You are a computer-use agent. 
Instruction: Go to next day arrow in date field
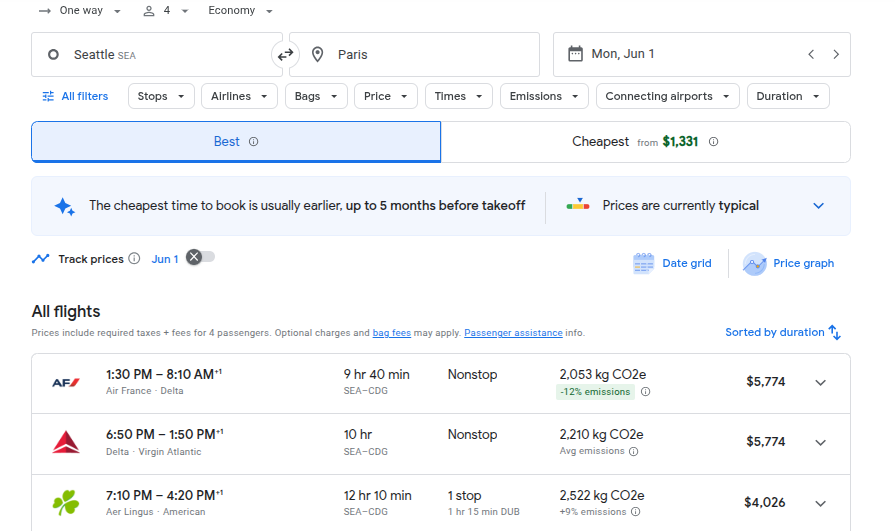tap(836, 55)
